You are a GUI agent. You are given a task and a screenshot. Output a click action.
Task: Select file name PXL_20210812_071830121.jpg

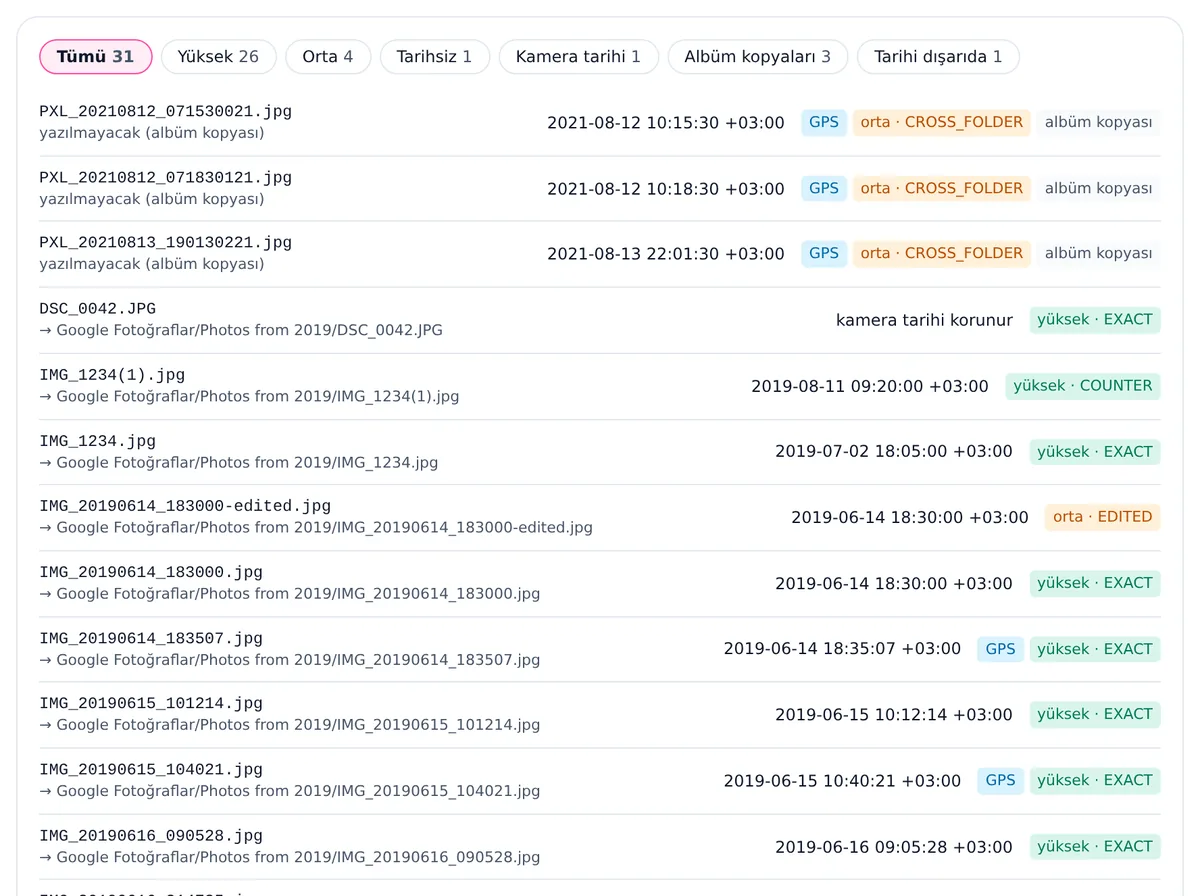pos(166,177)
